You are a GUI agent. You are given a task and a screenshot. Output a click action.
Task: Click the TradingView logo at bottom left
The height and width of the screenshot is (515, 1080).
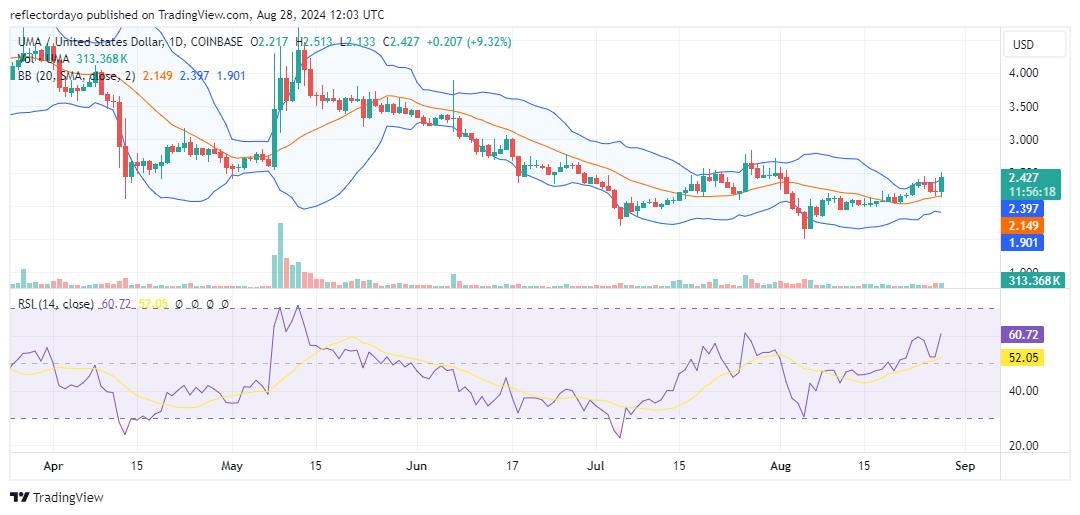[56, 498]
